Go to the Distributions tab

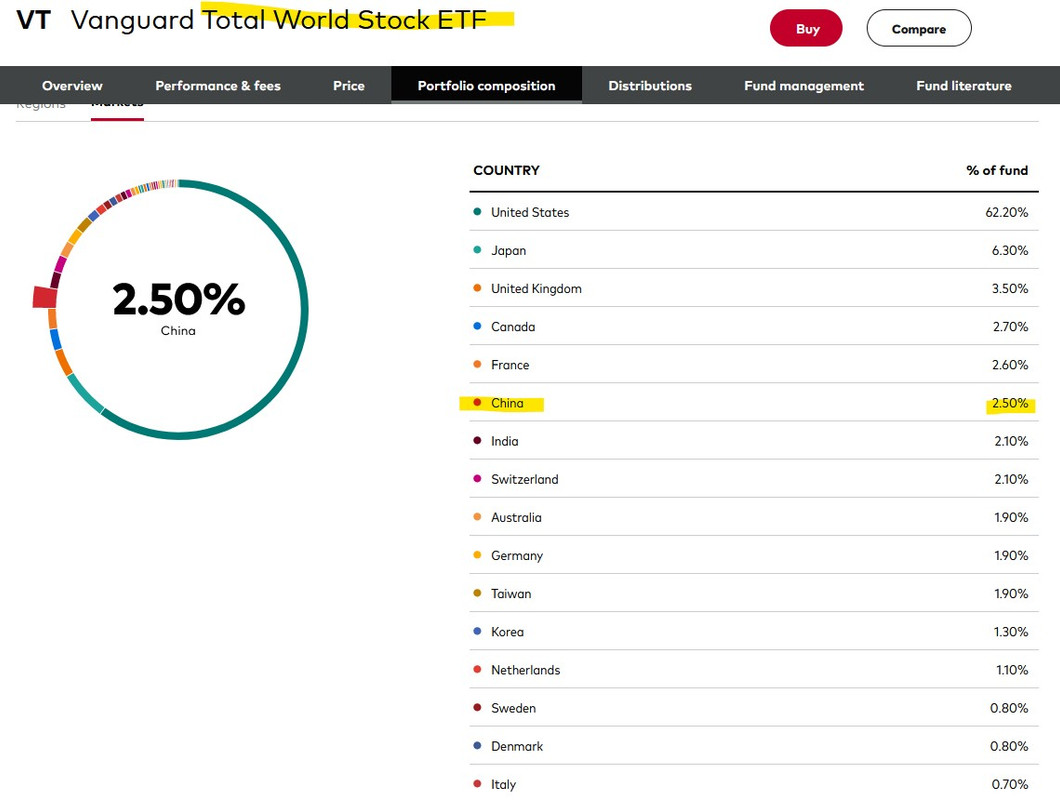click(x=650, y=85)
